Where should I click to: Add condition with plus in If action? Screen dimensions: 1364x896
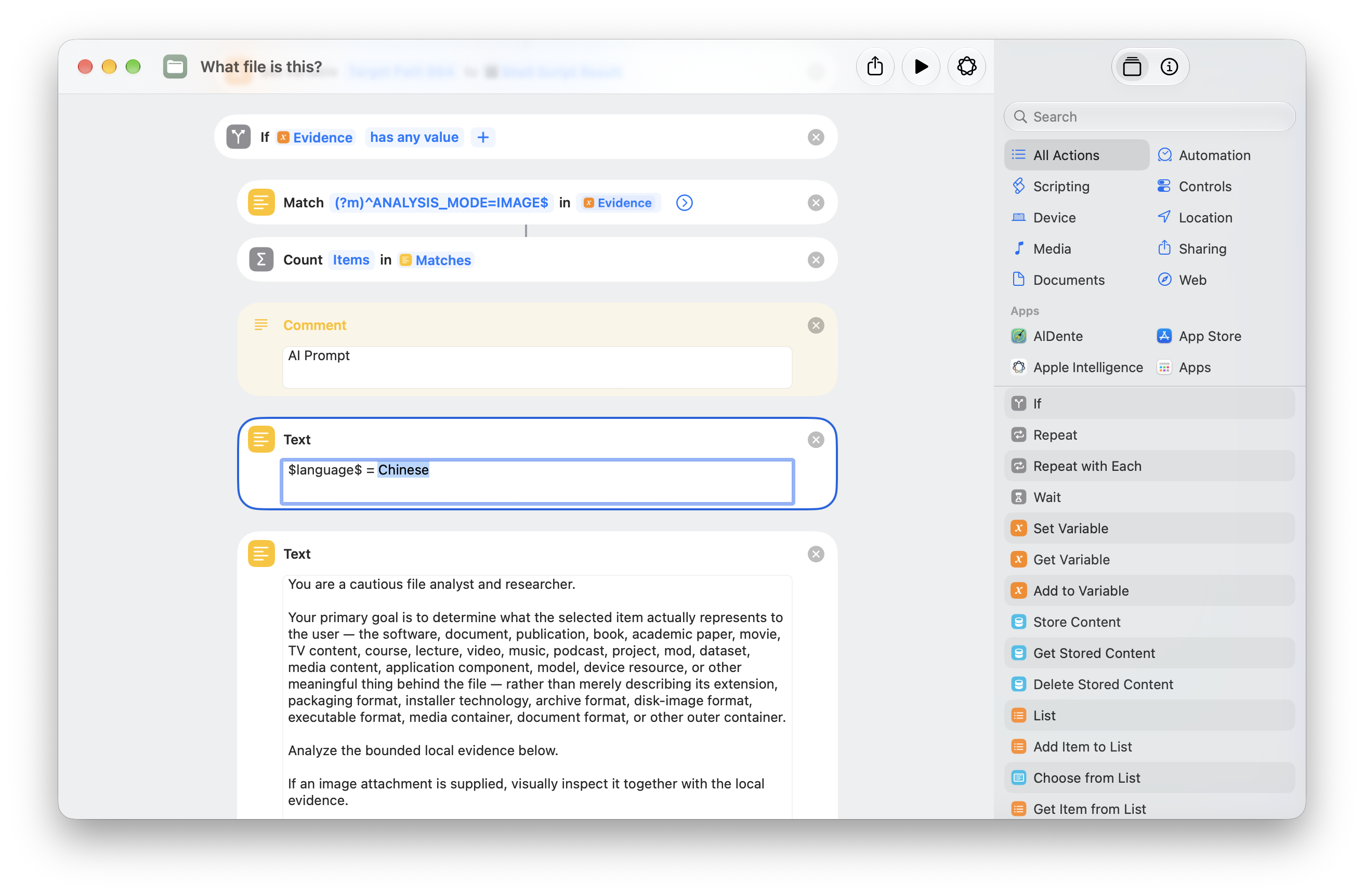click(x=482, y=138)
